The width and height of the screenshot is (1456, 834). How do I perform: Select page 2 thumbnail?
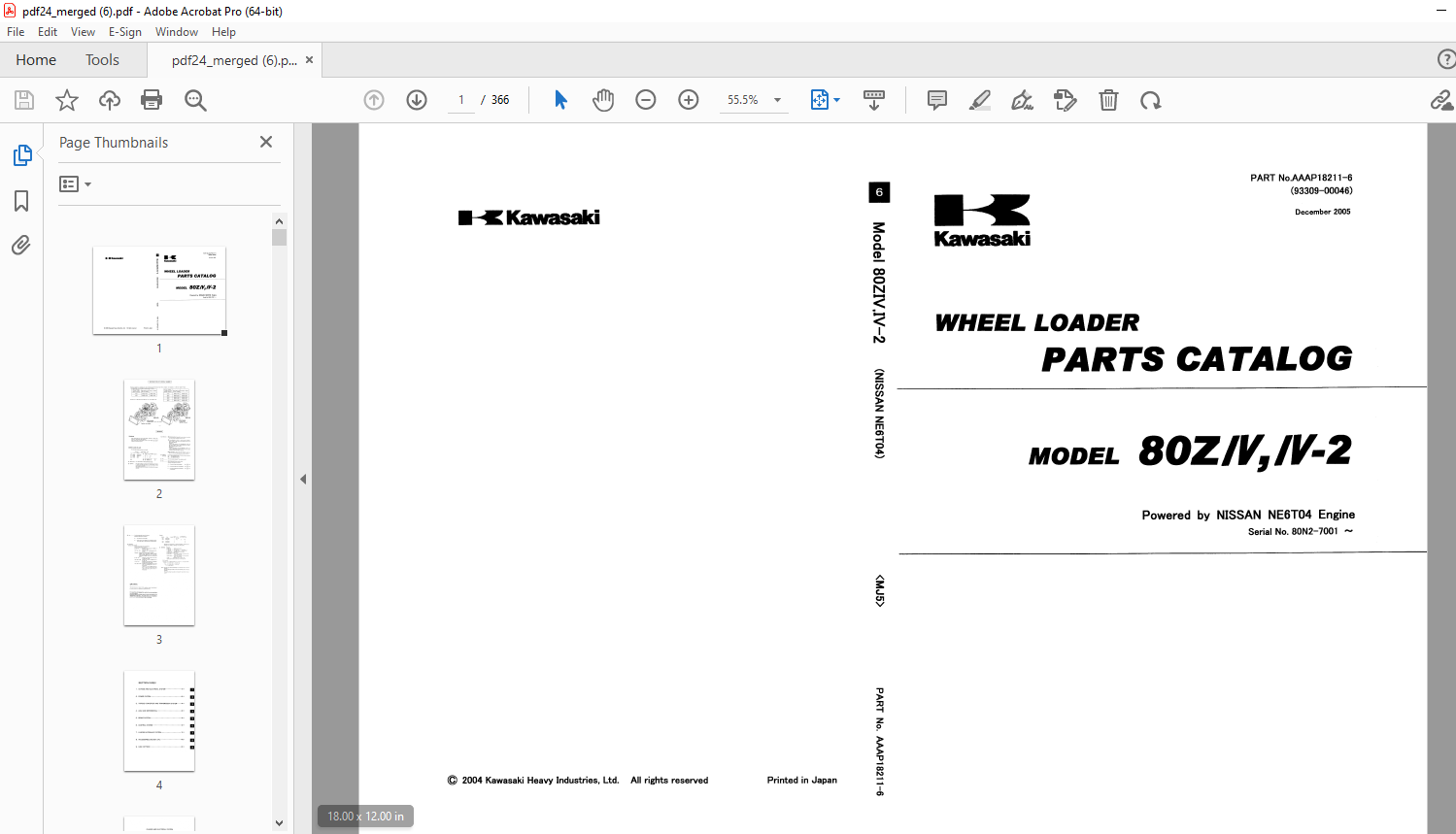pyautogui.click(x=159, y=429)
